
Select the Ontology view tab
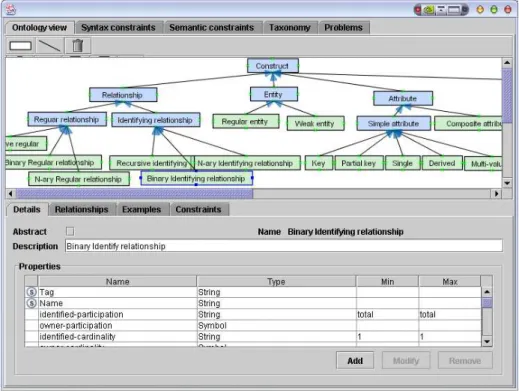coord(39,28)
